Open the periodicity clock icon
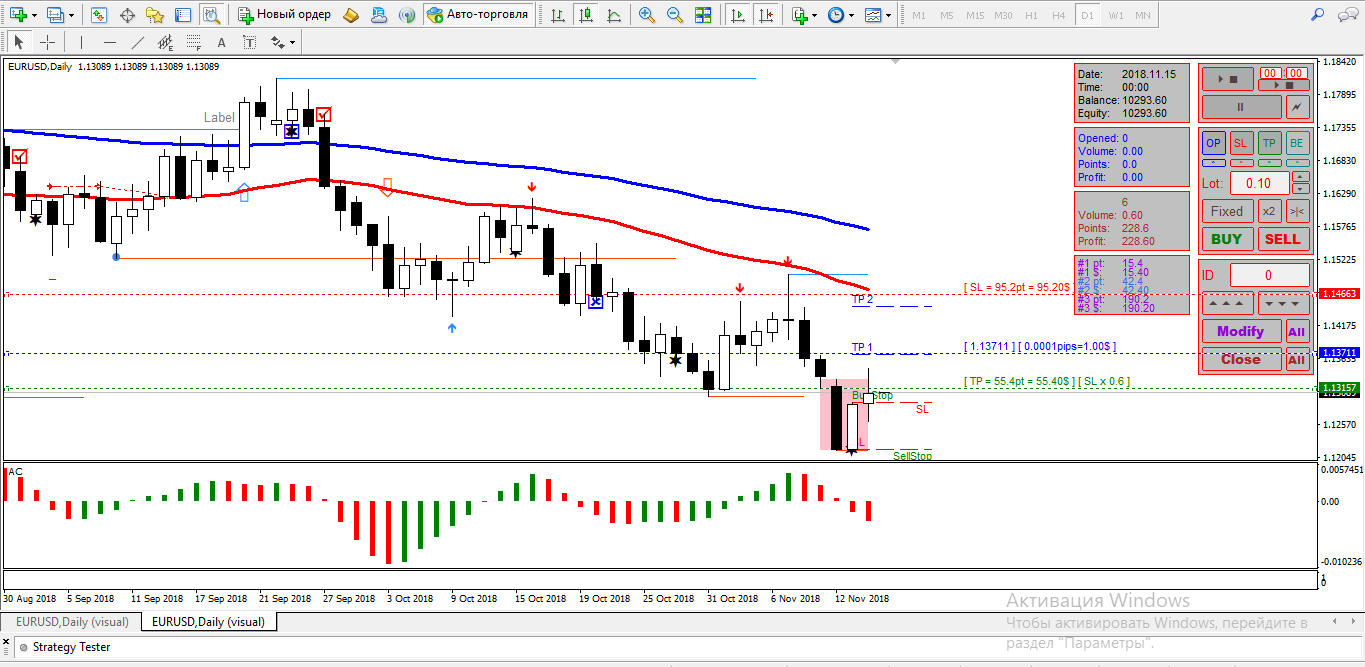1365x667 pixels. click(835, 15)
